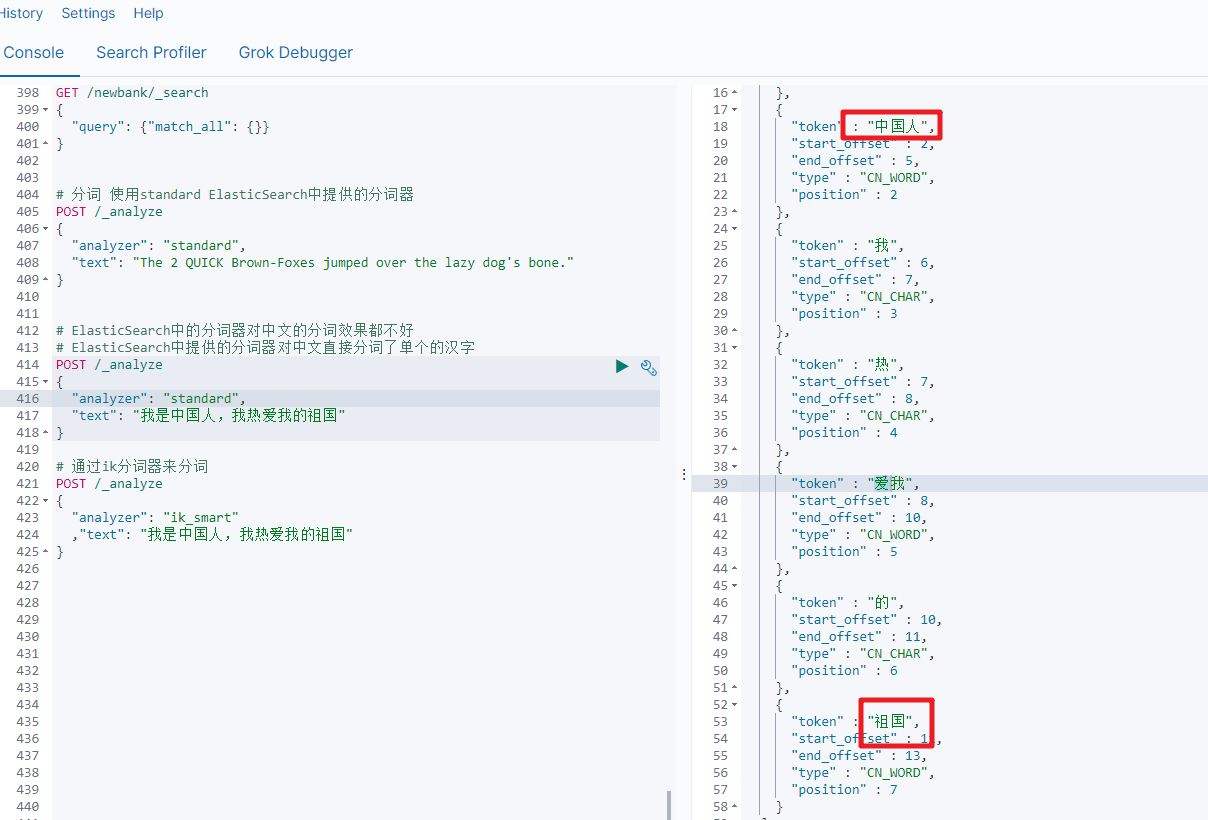Open the History menu
This screenshot has height=820, width=1208.
21,13
